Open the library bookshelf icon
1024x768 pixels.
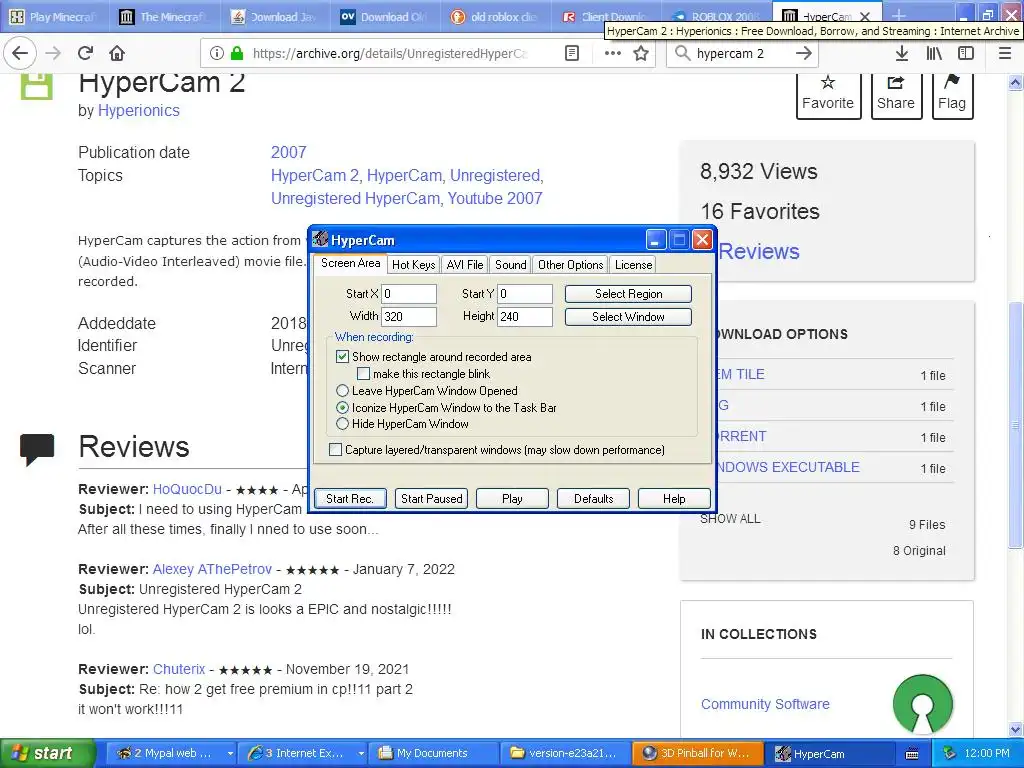tap(934, 53)
